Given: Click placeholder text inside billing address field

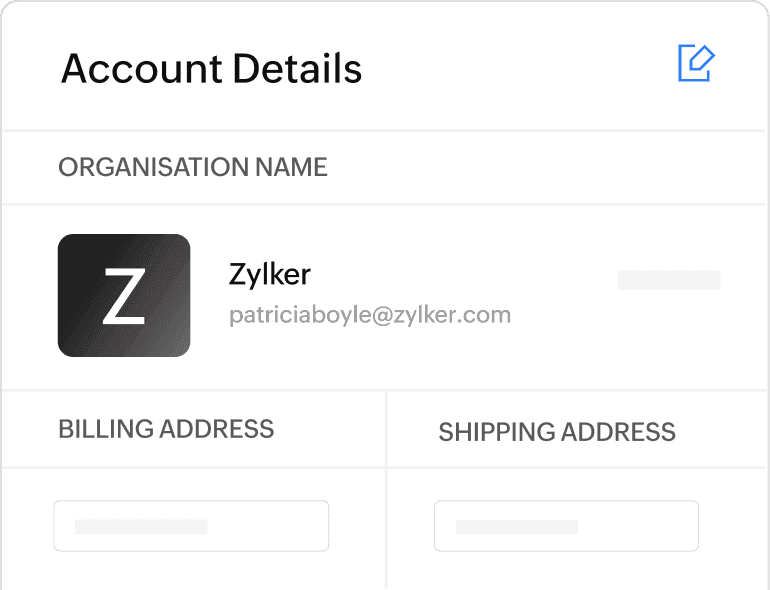Looking at the screenshot, I should 141,526.
